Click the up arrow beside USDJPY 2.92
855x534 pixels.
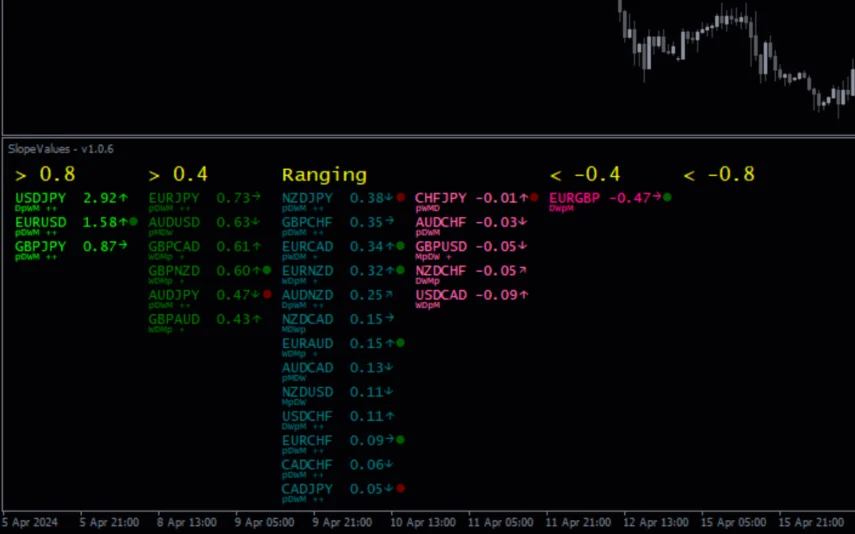[x=123, y=198]
